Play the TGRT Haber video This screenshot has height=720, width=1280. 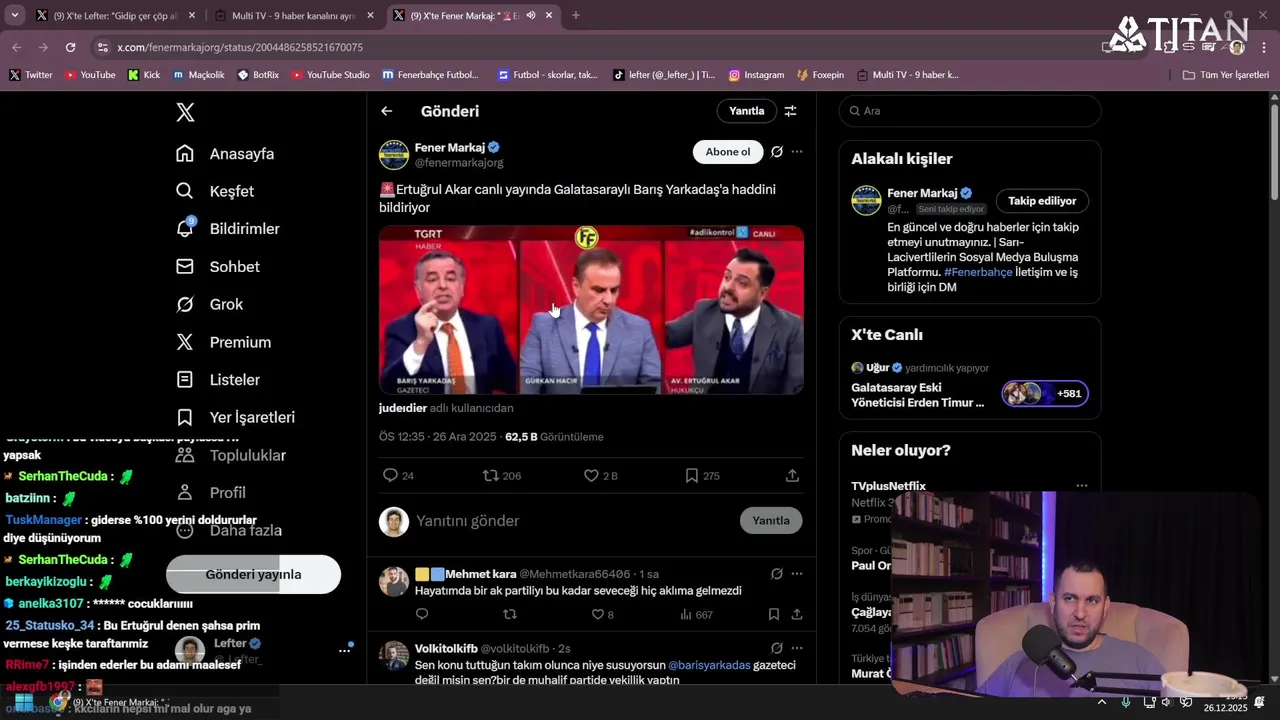[x=591, y=310]
